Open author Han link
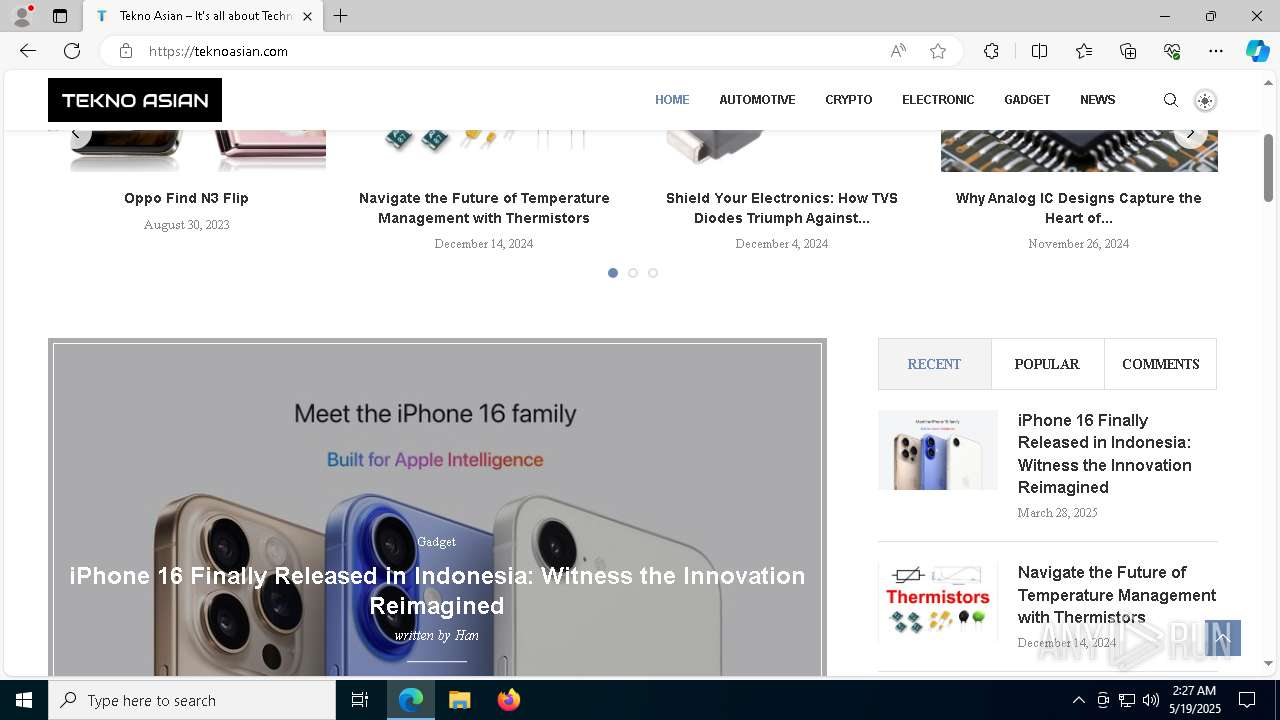The width and height of the screenshot is (1280, 720). click(466, 635)
